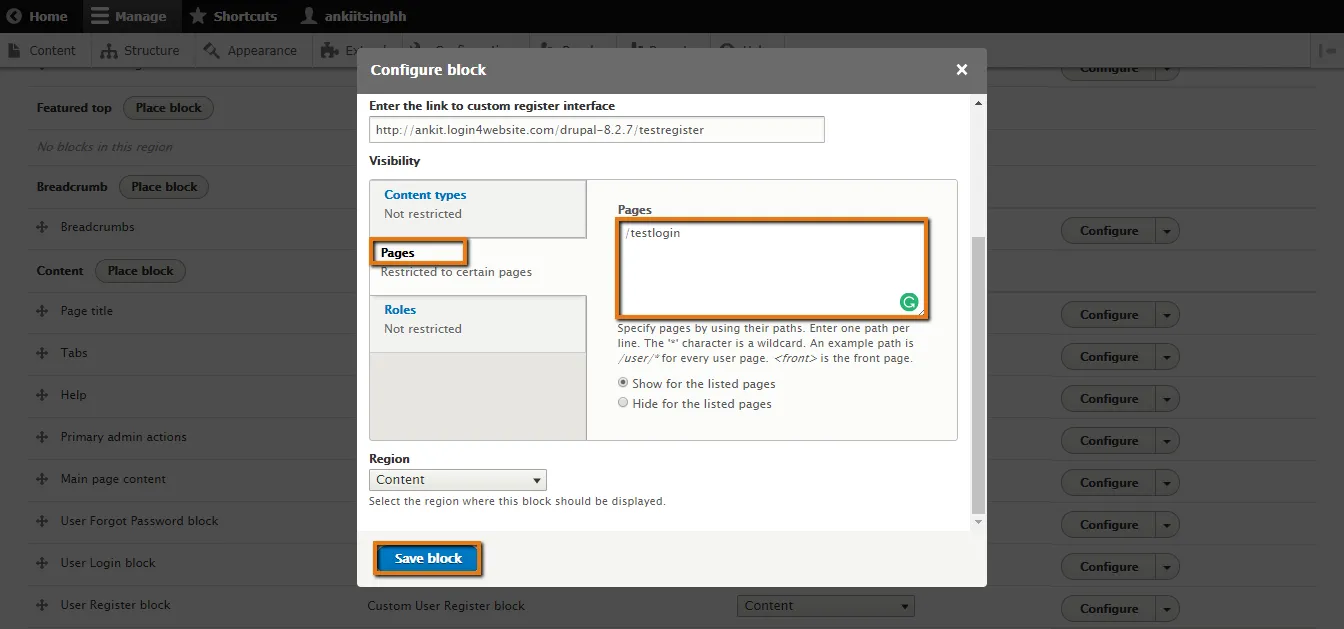This screenshot has height=629, width=1344.
Task: Open the Manage toolbar menu
Action: click(128, 16)
